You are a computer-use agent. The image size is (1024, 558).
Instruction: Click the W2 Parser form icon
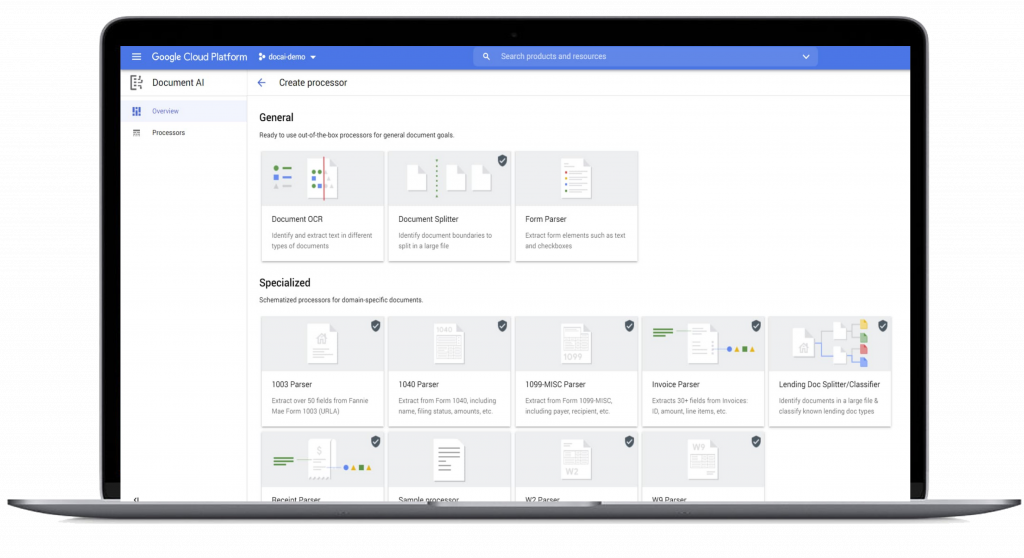point(575,459)
